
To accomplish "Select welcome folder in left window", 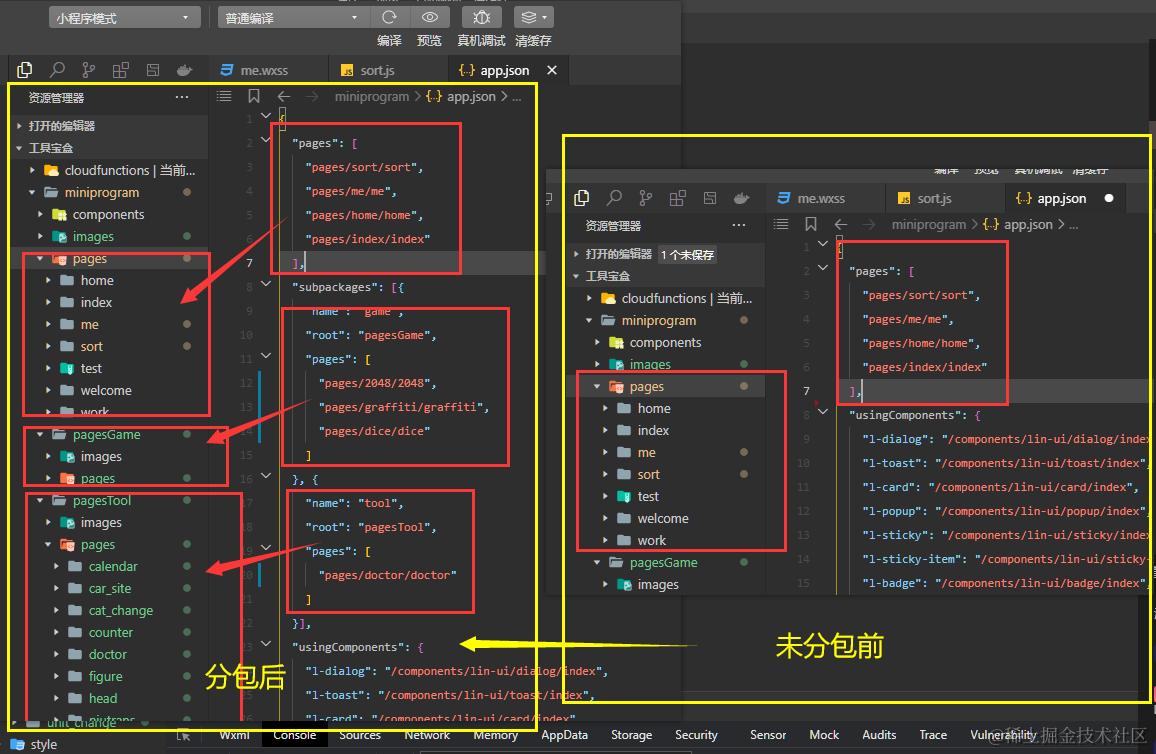I will 106,391.
